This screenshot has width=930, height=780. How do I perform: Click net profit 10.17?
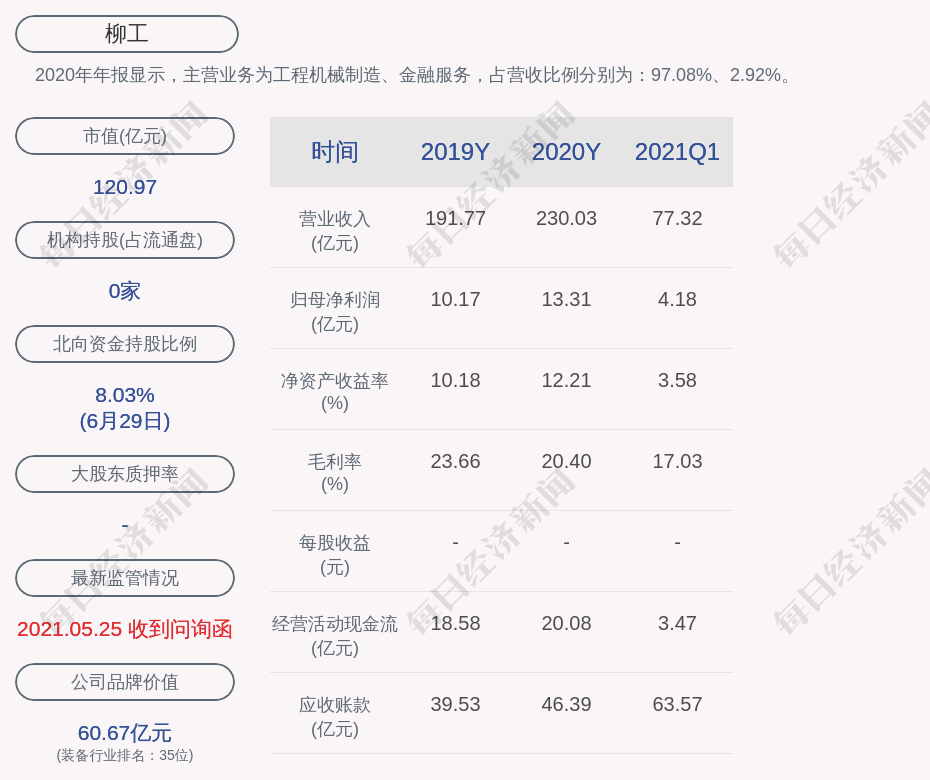(455, 299)
